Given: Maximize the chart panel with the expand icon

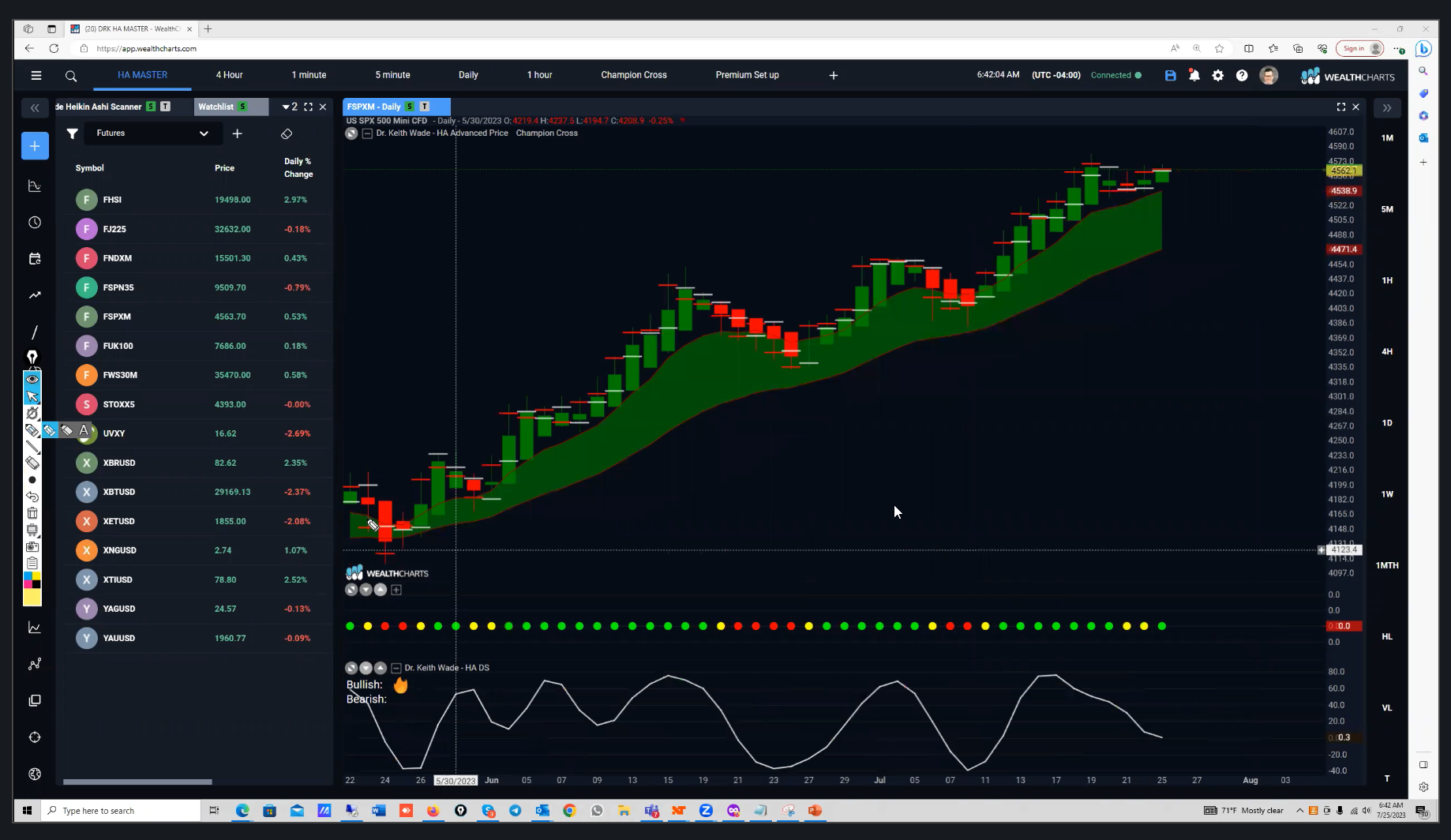Looking at the screenshot, I should point(1340,107).
